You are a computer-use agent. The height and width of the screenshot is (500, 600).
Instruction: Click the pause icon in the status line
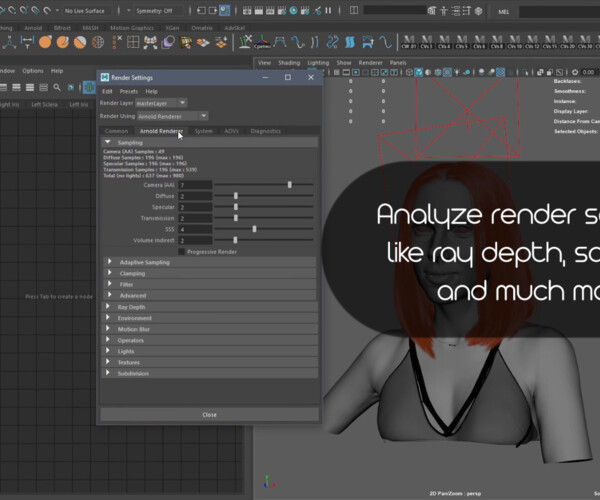(x=328, y=11)
